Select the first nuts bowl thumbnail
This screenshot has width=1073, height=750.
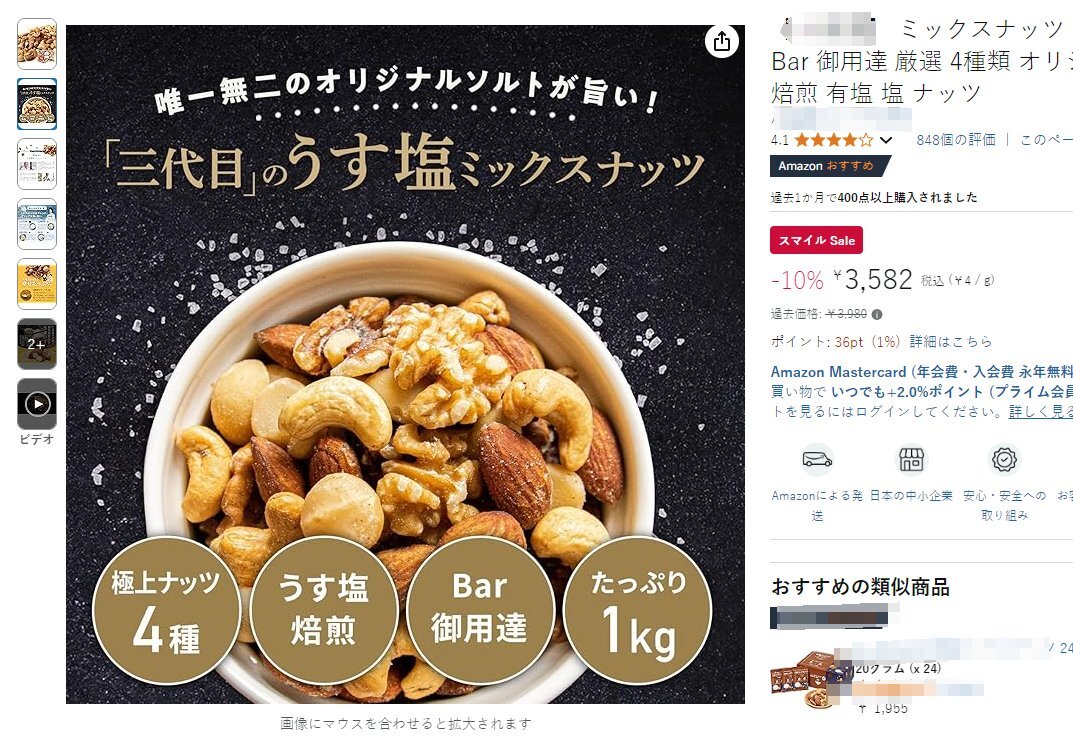pyautogui.click(x=37, y=44)
